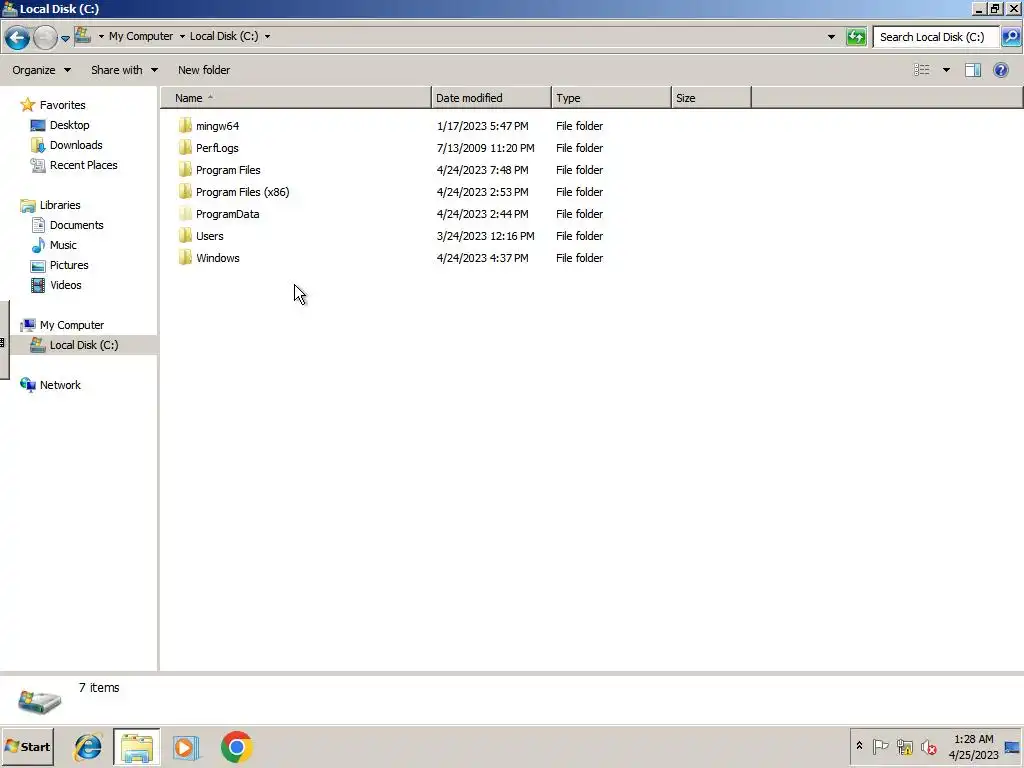This screenshot has width=1024, height=768.
Task: Open the Pictures library
Action: (69, 265)
